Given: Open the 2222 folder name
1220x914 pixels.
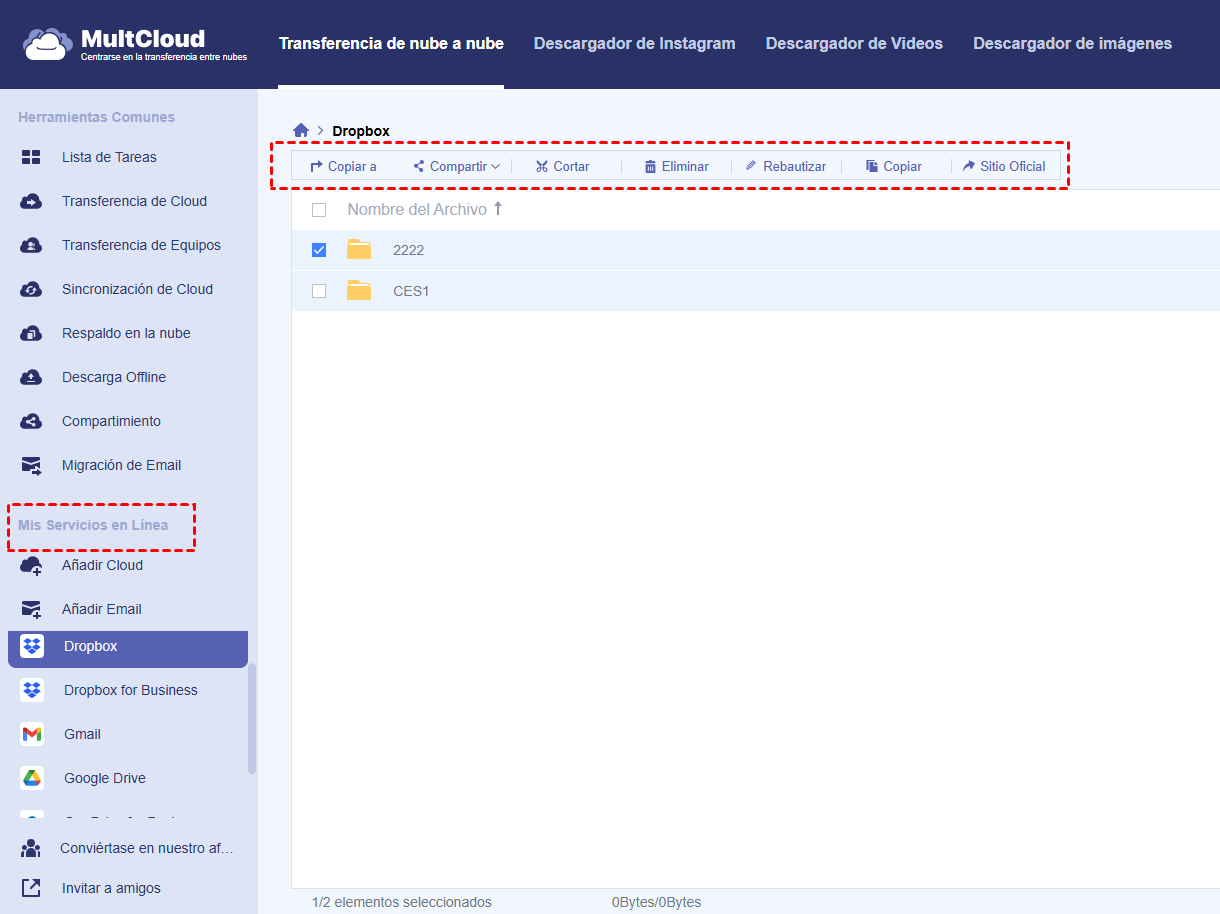Looking at the screenshot, I should 409,250.
